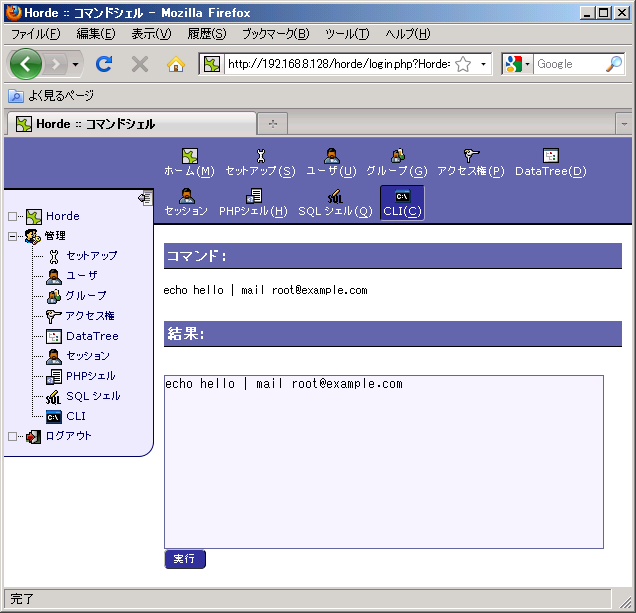Open the 編集(E) menu
Screen dimensions: 636x613
click(x=96, y=34)
